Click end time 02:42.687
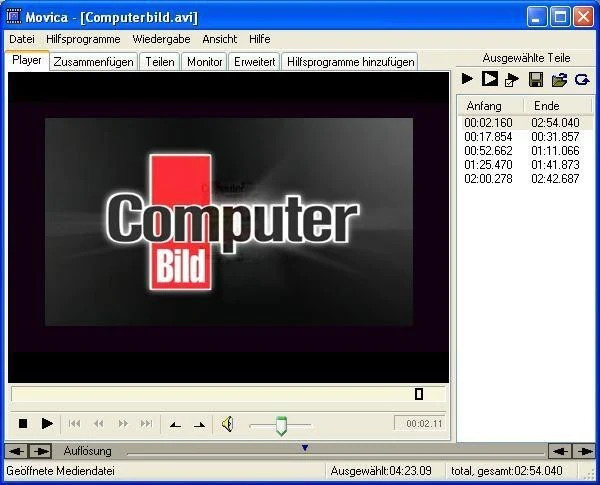The width and height of the screenshot is (600, 485). coord(555,178)
